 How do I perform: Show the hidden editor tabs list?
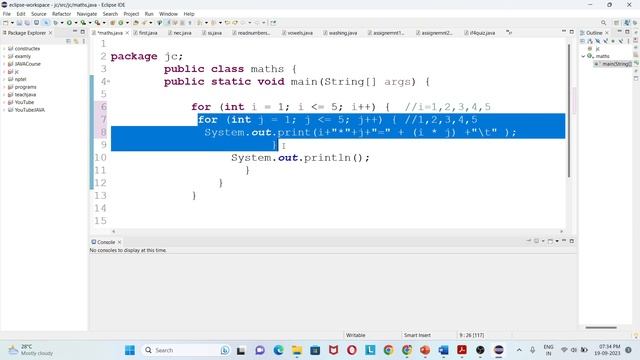tap(509, 33)
